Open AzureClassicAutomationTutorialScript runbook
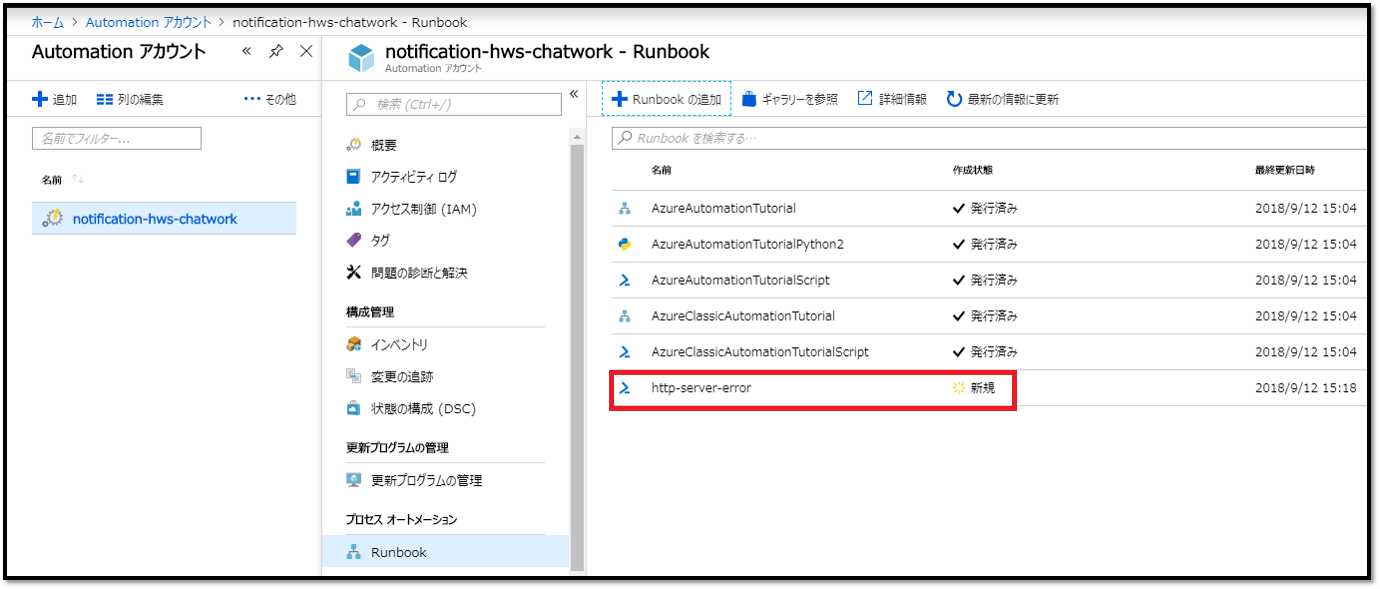The image size is (1380, 589). click(759, 352)
